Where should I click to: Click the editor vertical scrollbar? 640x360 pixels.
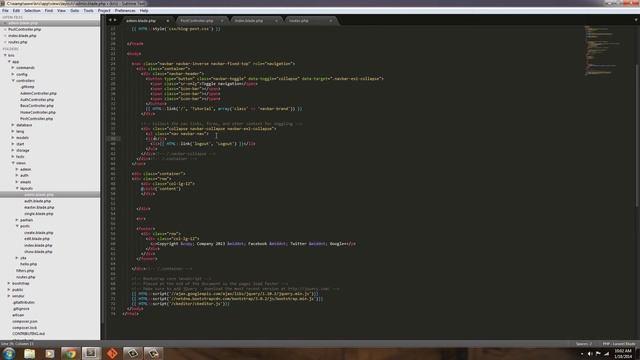point(638,135)
